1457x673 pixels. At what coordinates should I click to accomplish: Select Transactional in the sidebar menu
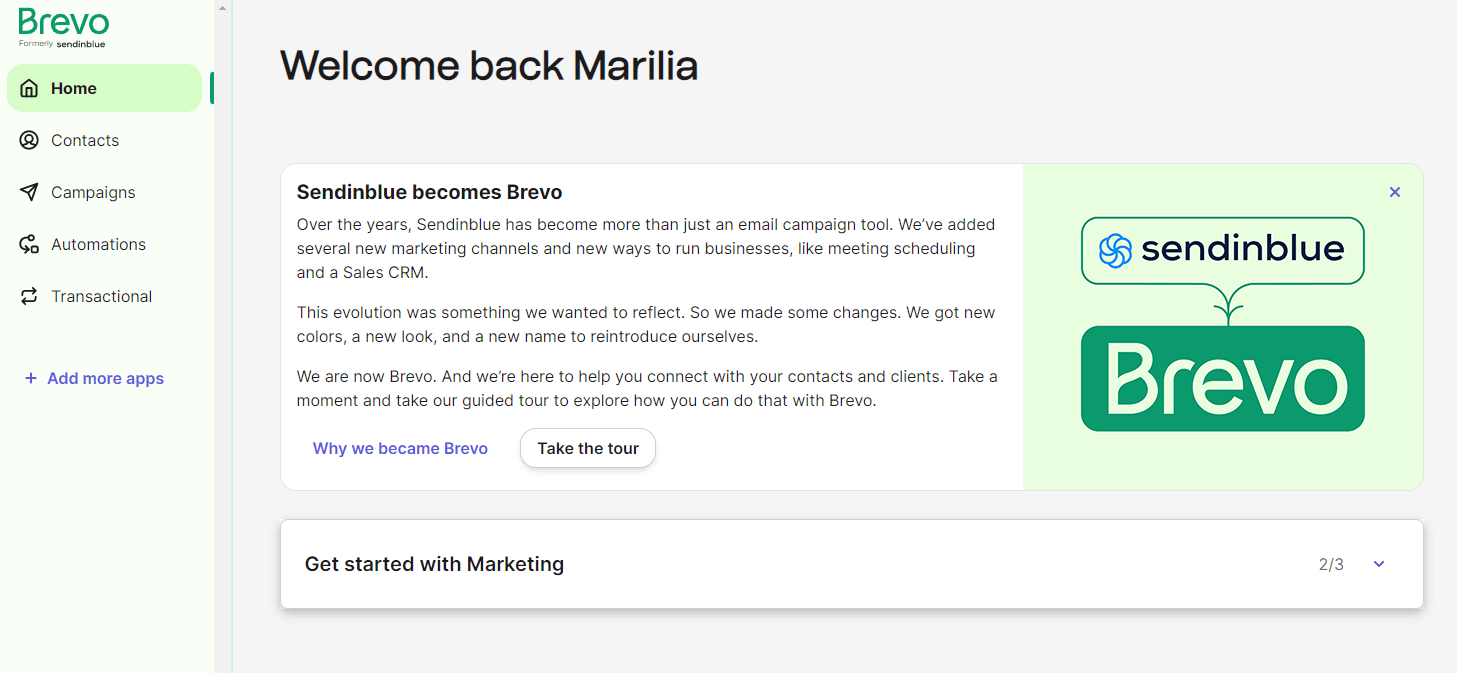[101, 296]
